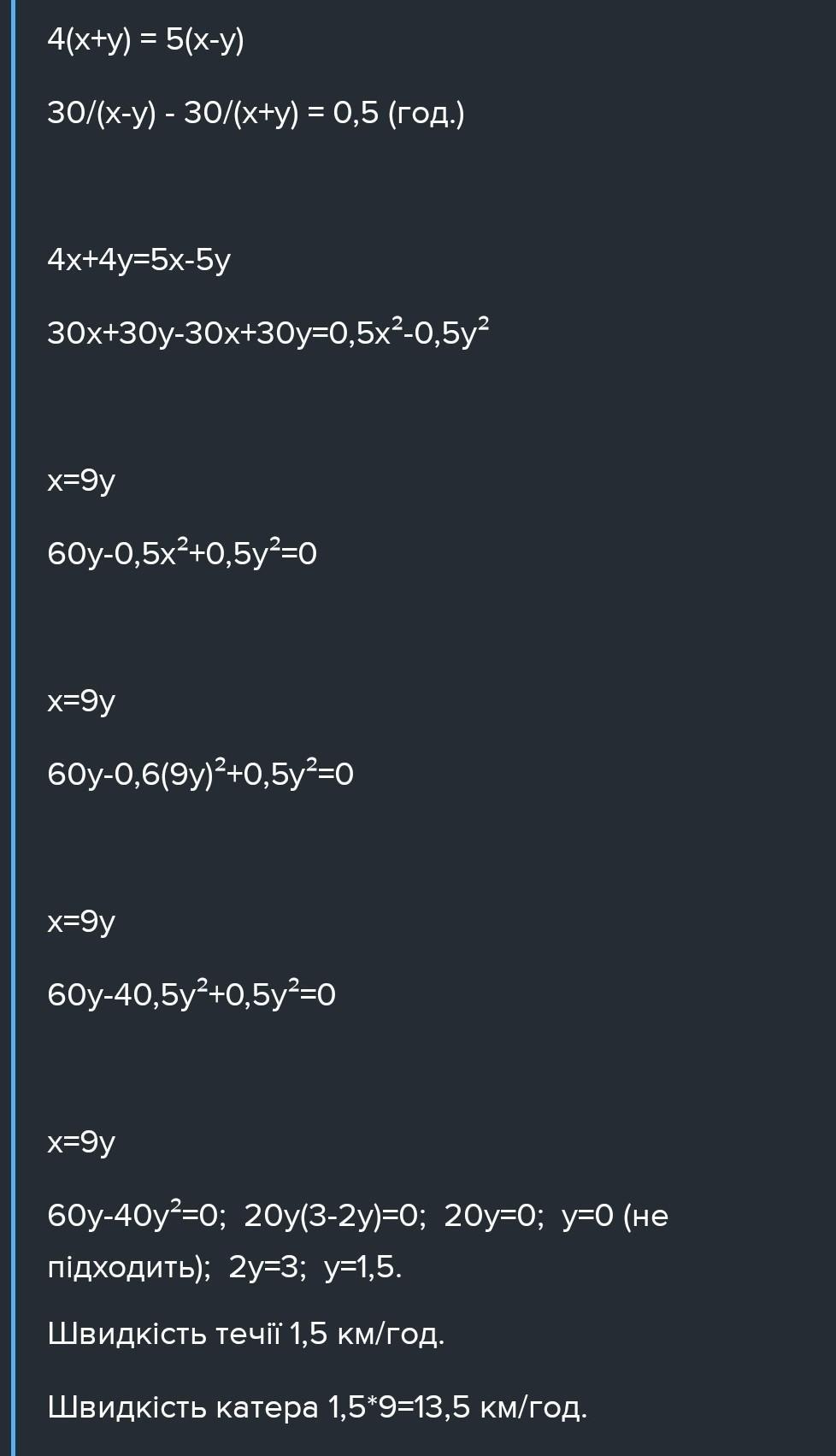Select the equation 60y-0,5x²+0,5y²=0
Screen dimensions: 836x1456
(182, 552)
